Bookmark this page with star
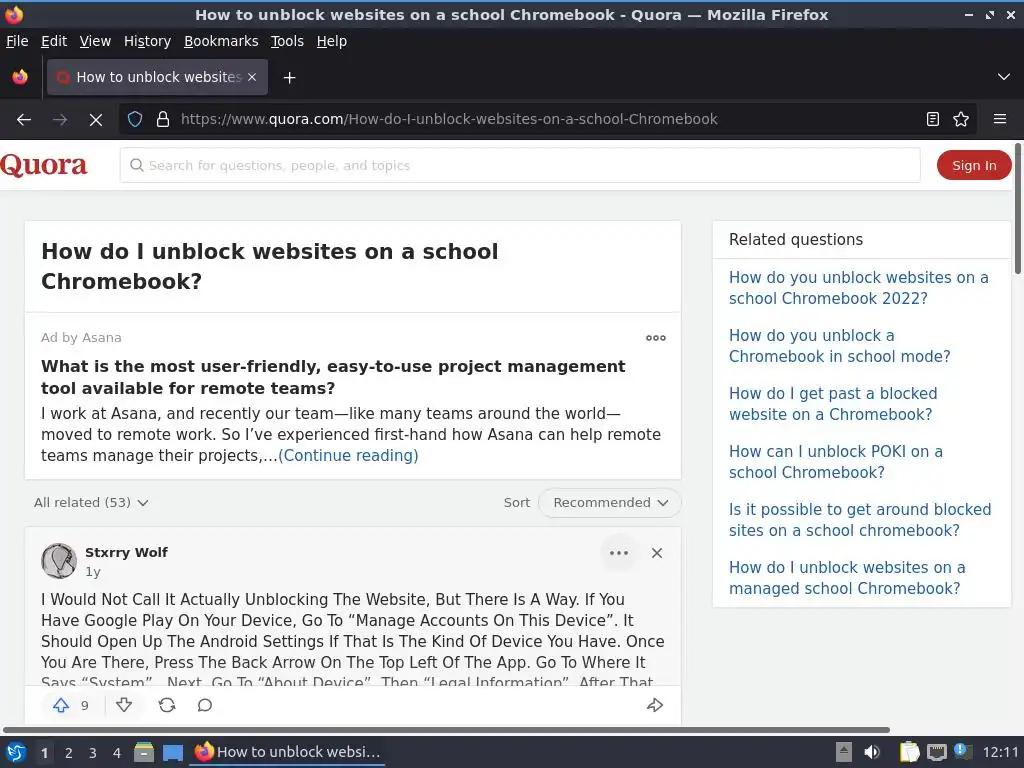The image size is (1024, 768). tap(961, 119)
